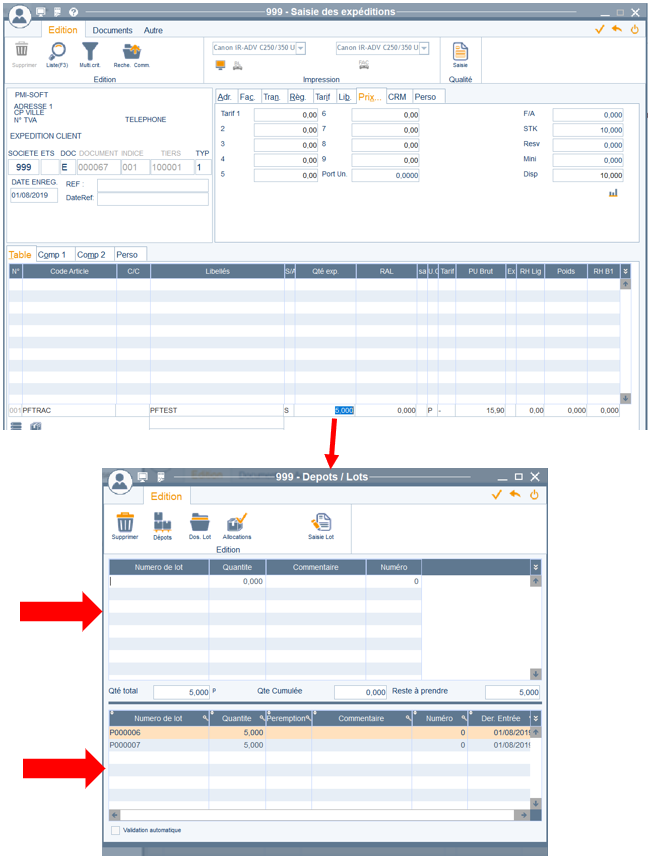The height and width of the screenshot is (863, 652).
Task: Switch to the Adr. tab
Action: coord(224,97)
